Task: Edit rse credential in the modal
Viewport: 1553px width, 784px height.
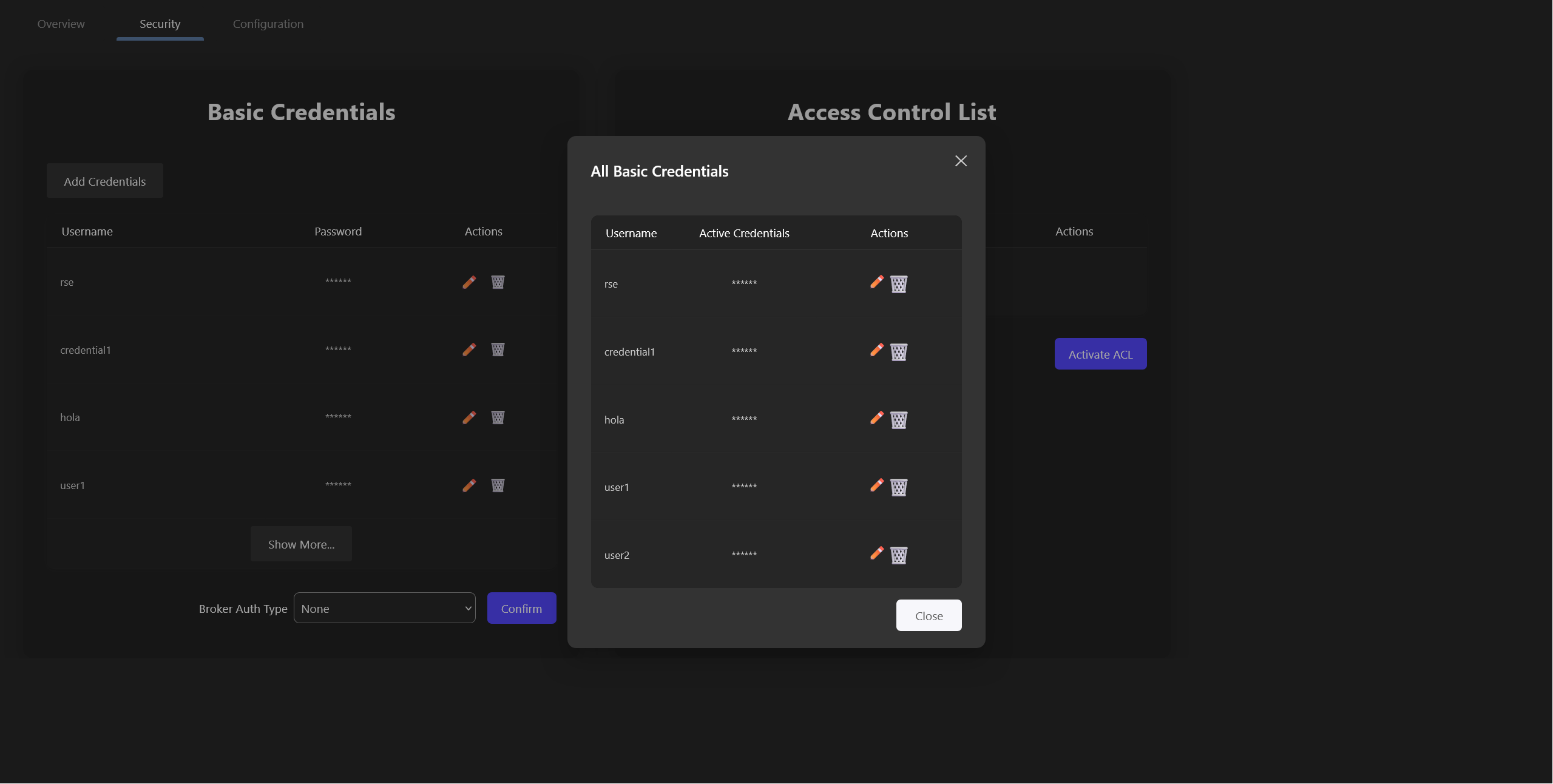Action: tap(876, 282)
